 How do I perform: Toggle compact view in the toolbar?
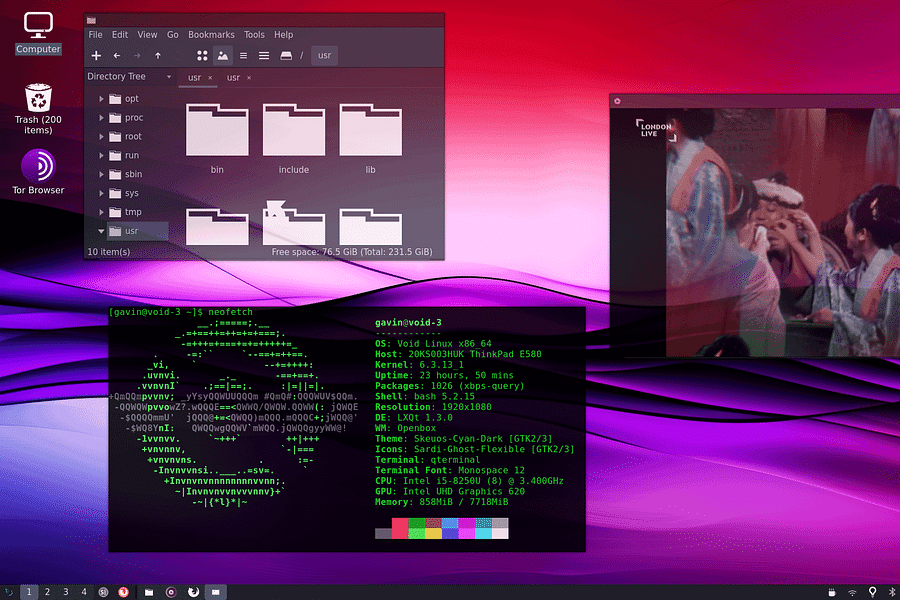(243, 56)
